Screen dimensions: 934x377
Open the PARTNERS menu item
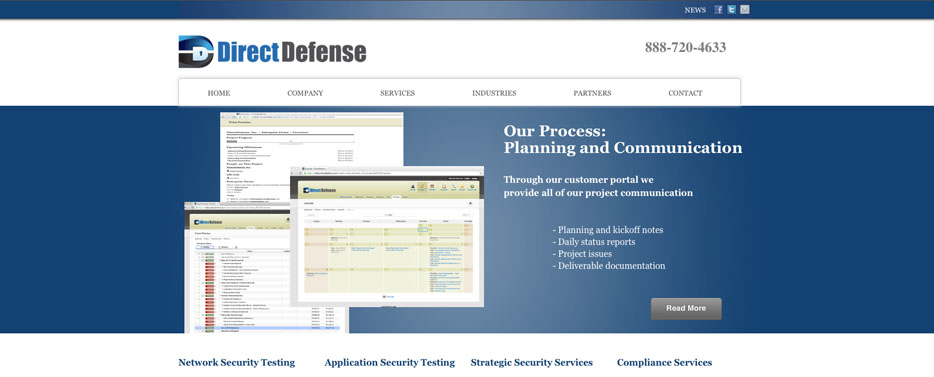(592, 93)
